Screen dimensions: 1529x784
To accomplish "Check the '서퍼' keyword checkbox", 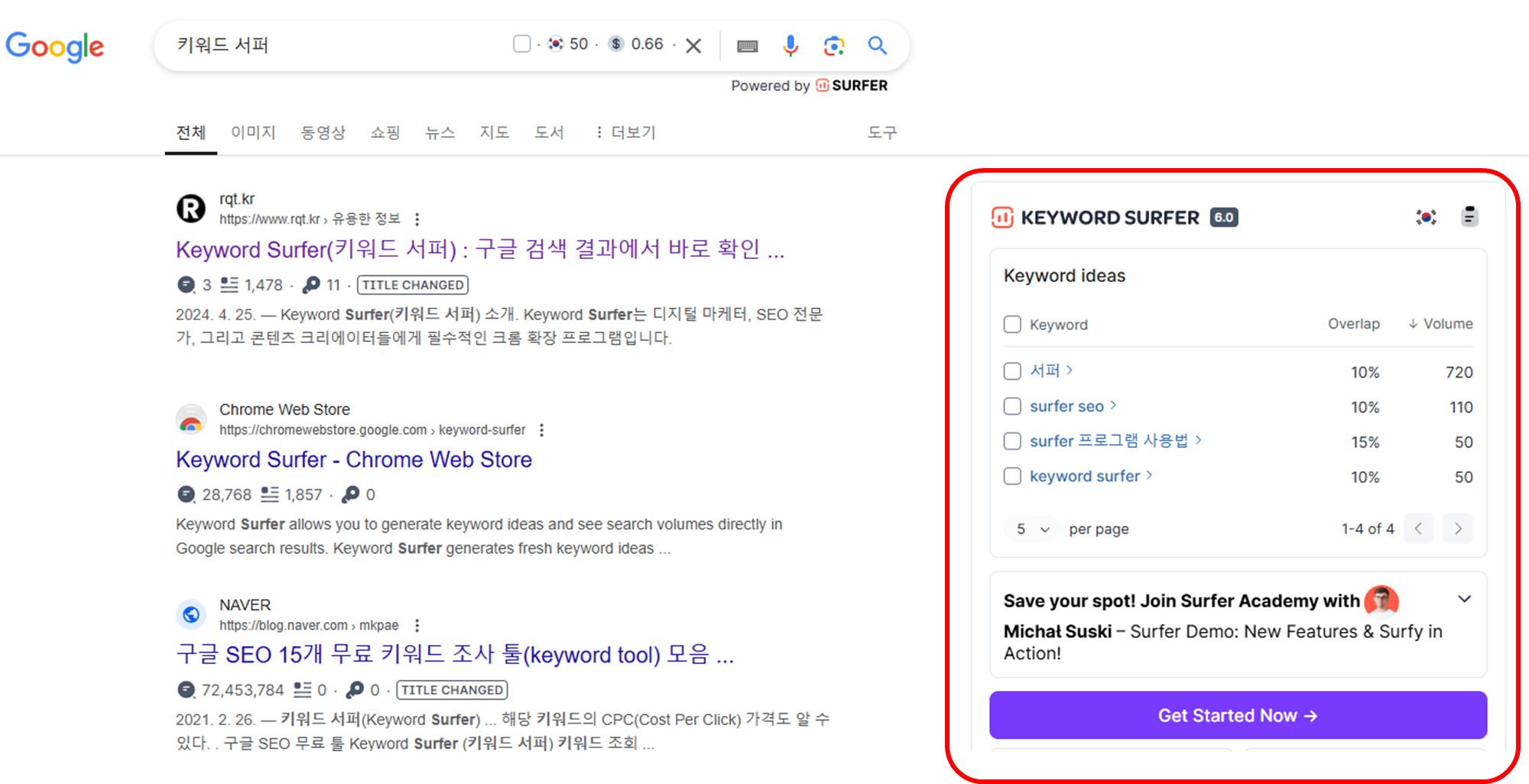I will click(1012, 371).
